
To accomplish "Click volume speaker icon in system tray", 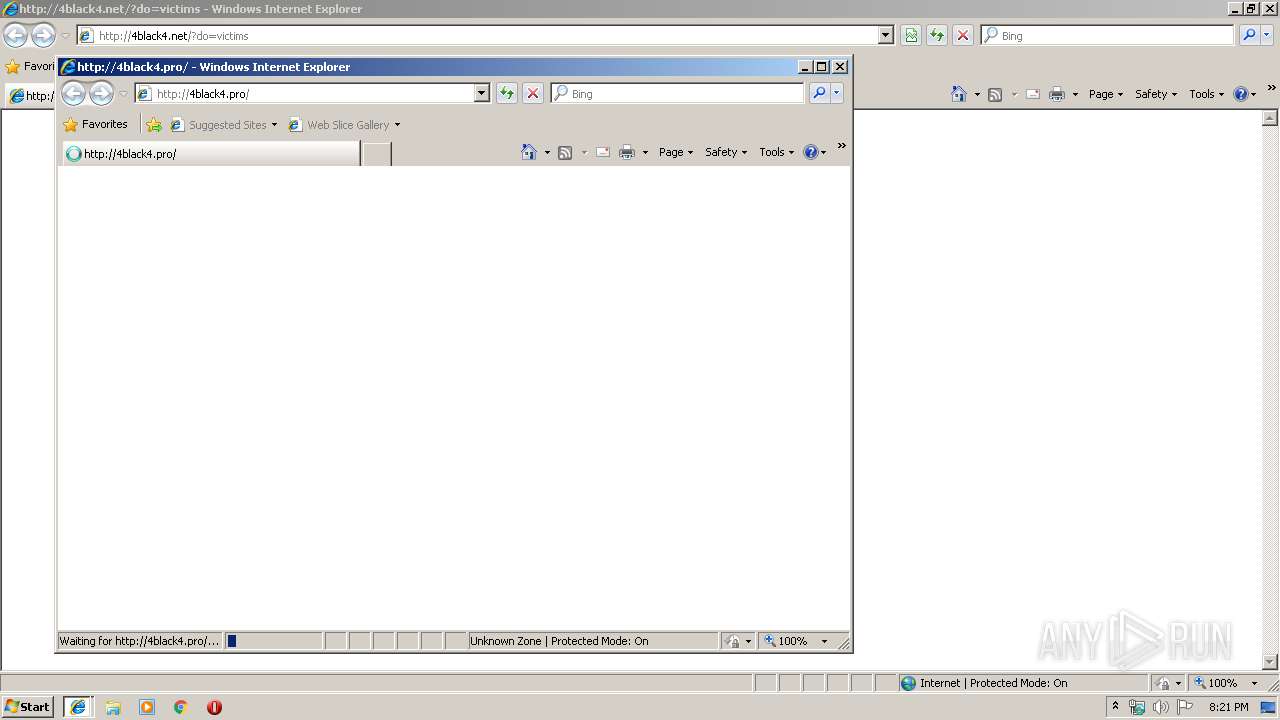I will (1161, 707).
